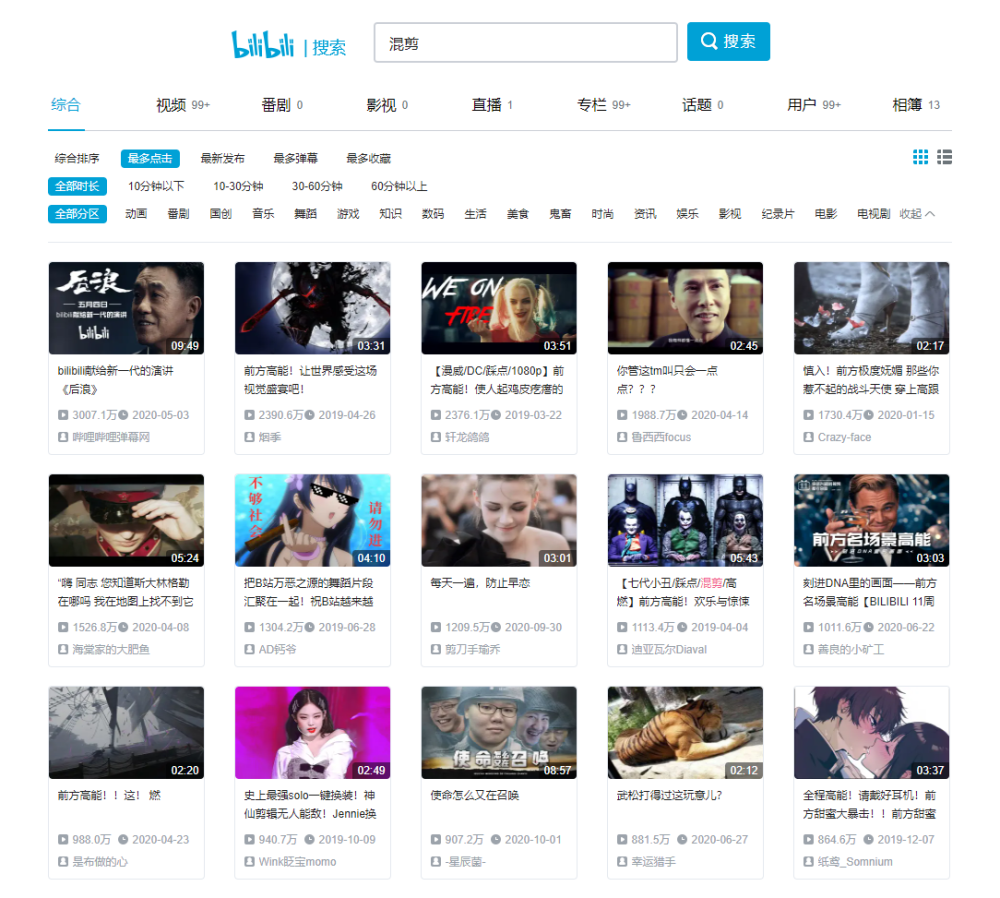Filter duration to 10-30分钟
Screen dimensions: 1000x898
239,186
